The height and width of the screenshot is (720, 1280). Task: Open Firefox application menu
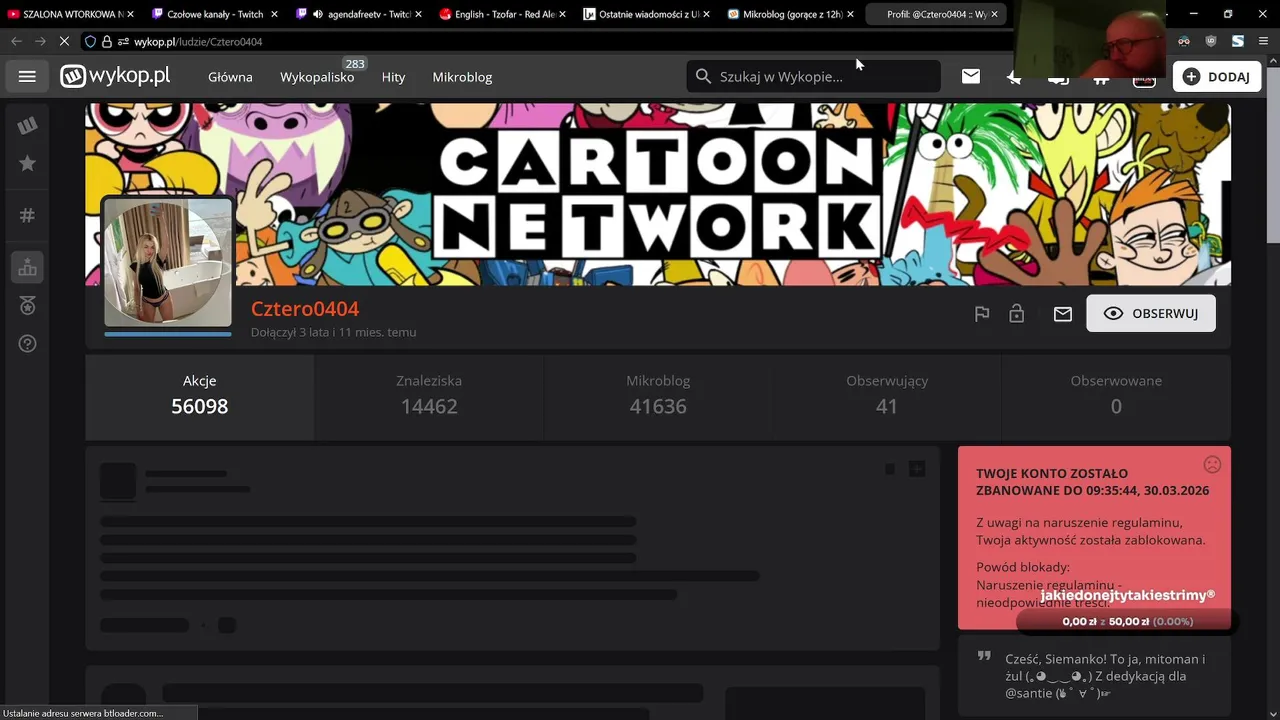1264,41
